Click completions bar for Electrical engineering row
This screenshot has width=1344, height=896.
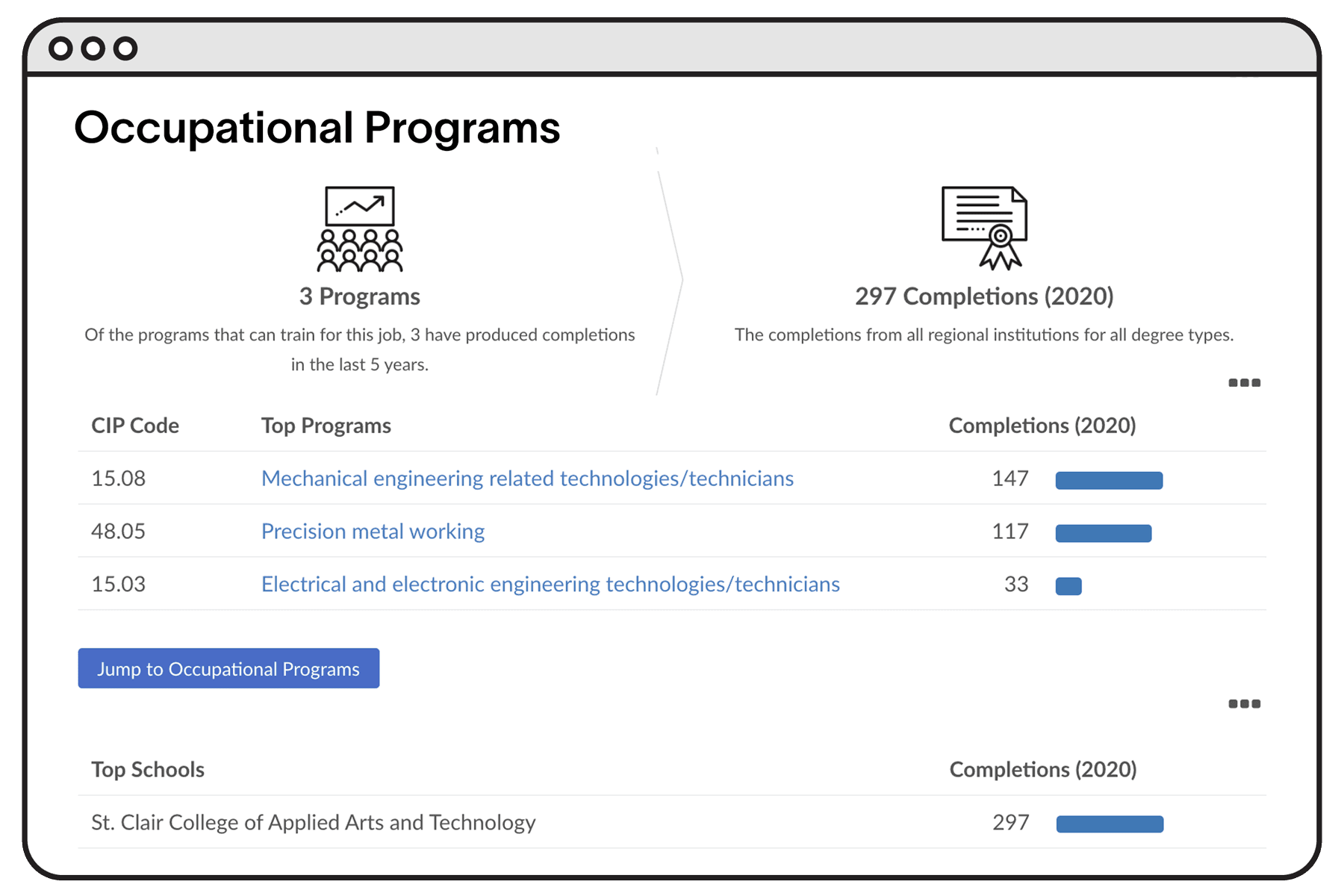point(1068,586)
